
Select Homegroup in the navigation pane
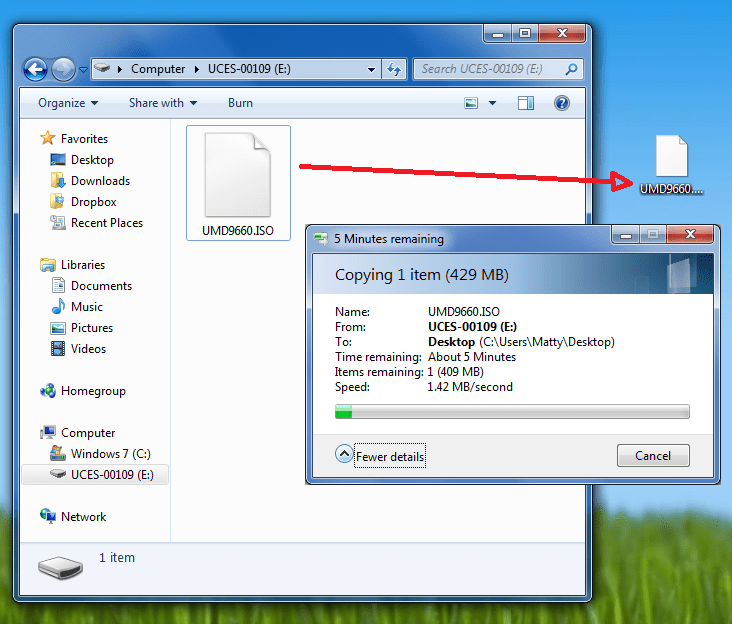[93, 391]
